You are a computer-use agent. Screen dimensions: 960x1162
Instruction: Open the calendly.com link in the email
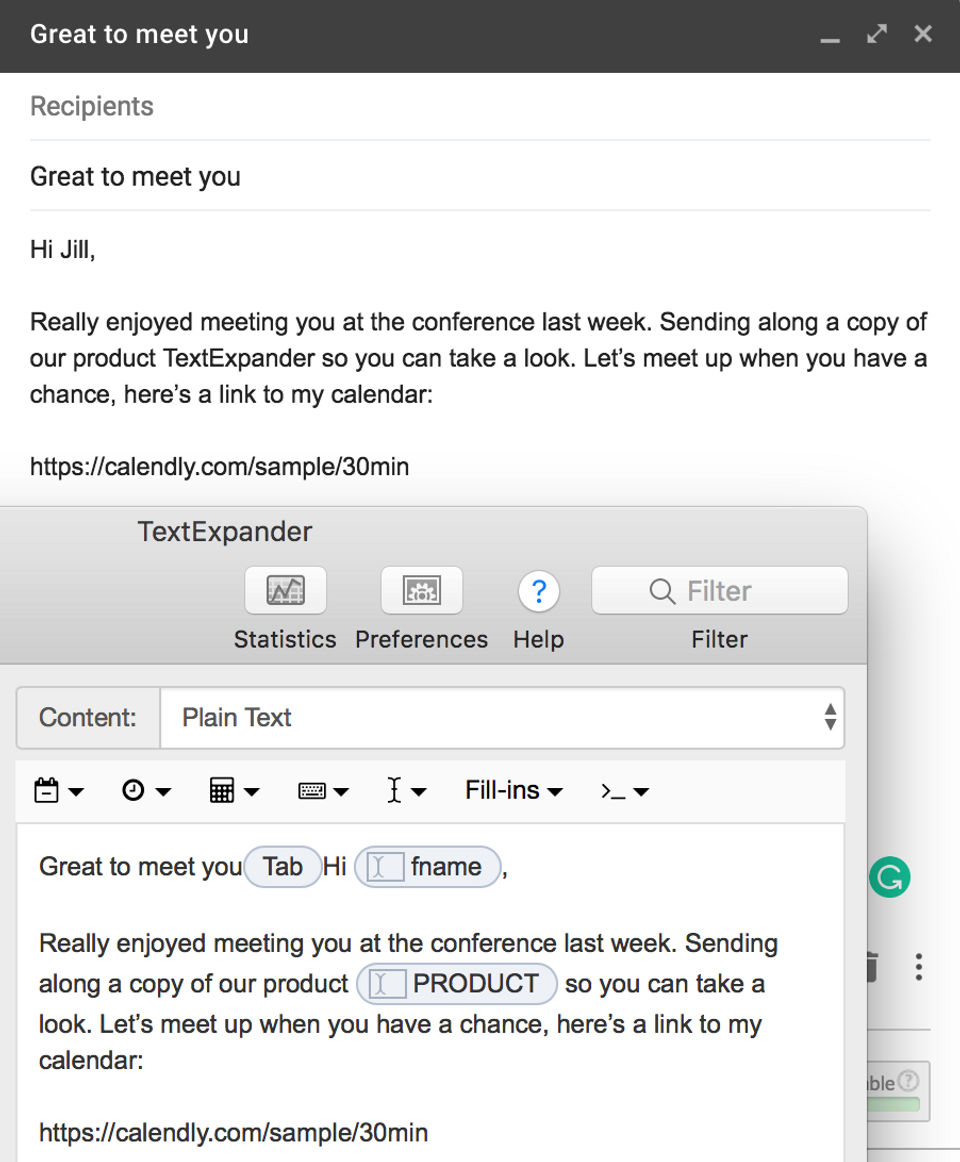219,467
